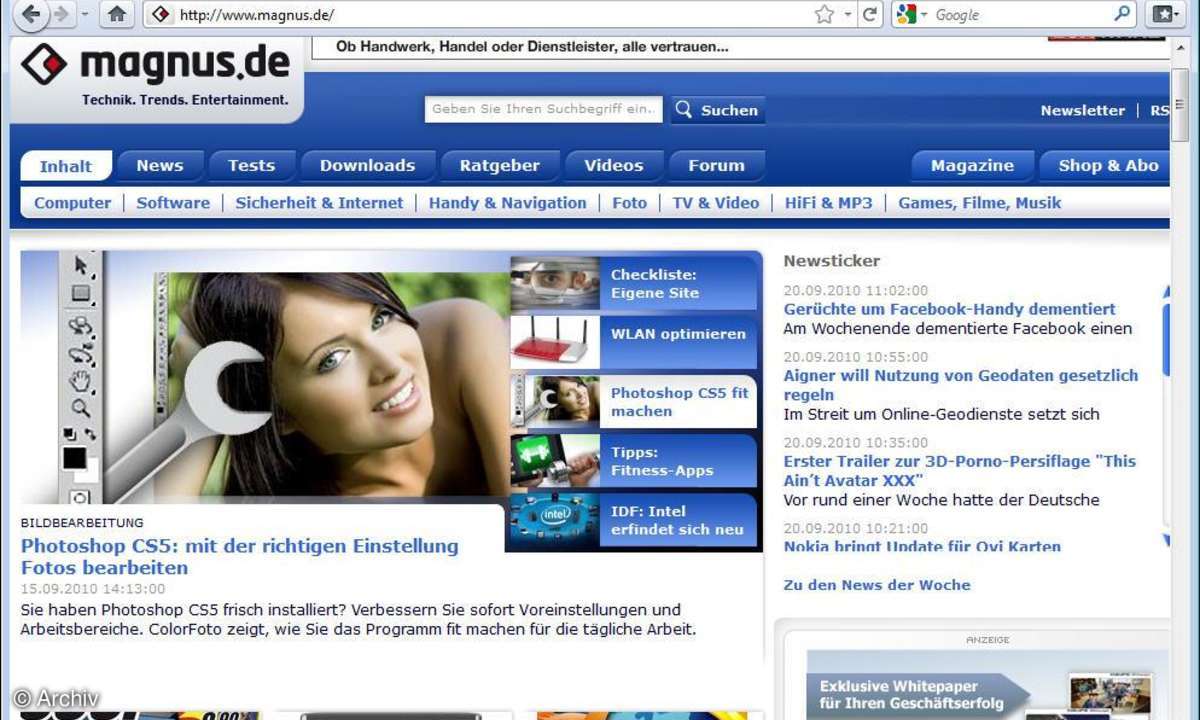Image resolution: width=1200 pixels, height=720 pixels.
Task: Open the Newsletter link
Action: pyautogui.click(x=1082, y=110)
